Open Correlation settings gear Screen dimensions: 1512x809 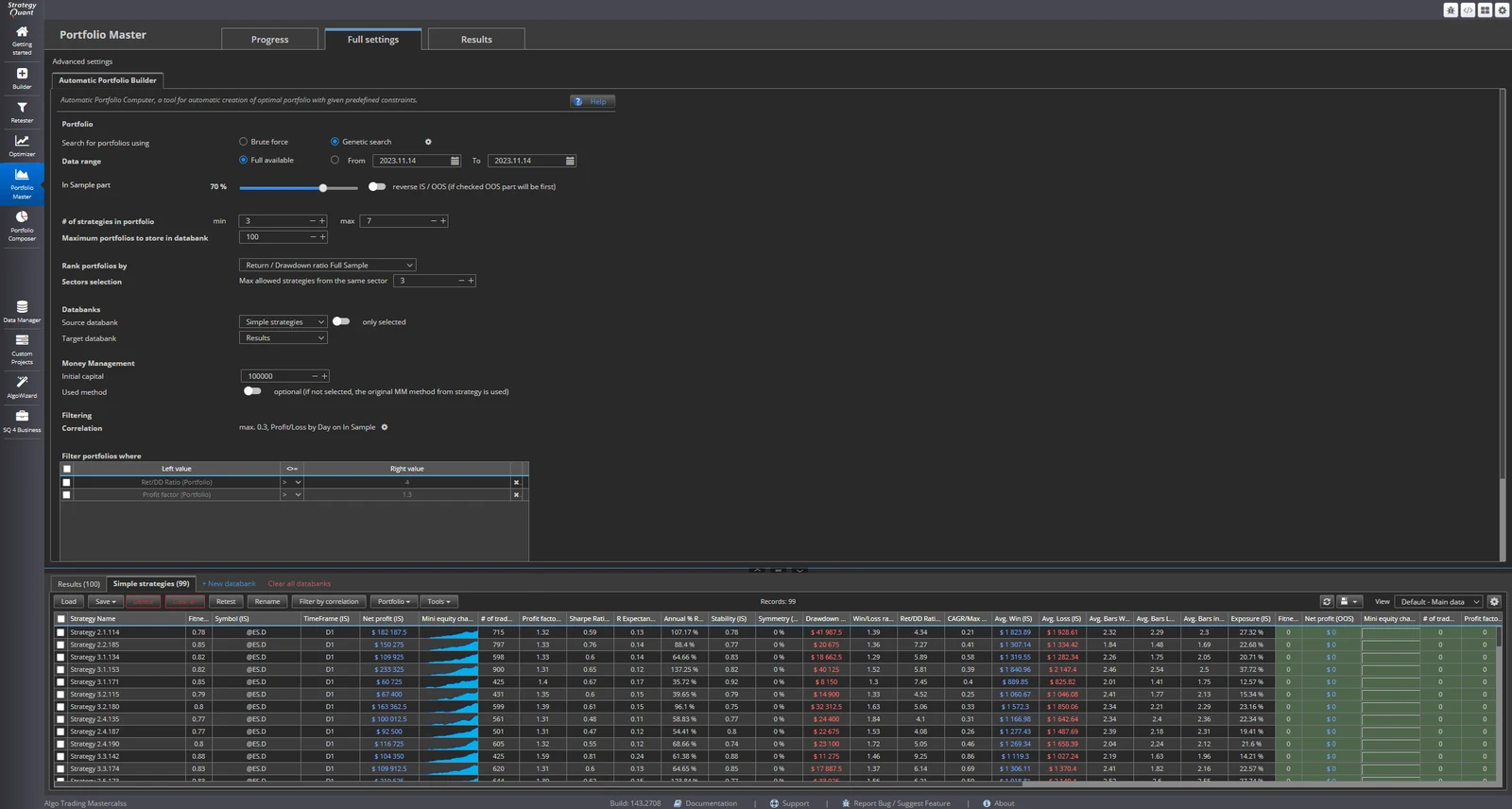click(x=385, y=427)
